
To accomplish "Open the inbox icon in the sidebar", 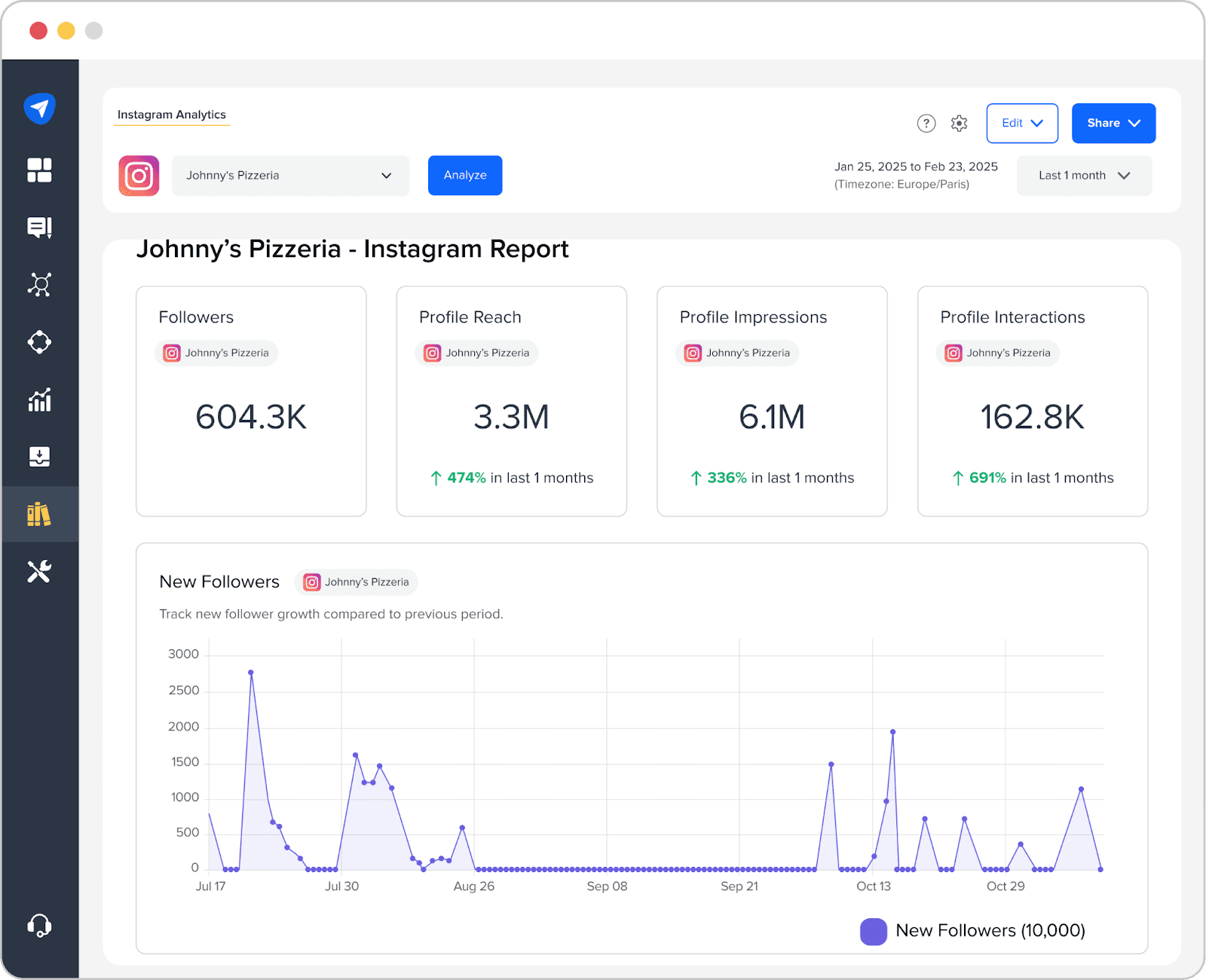I will [x=40, y=227].
